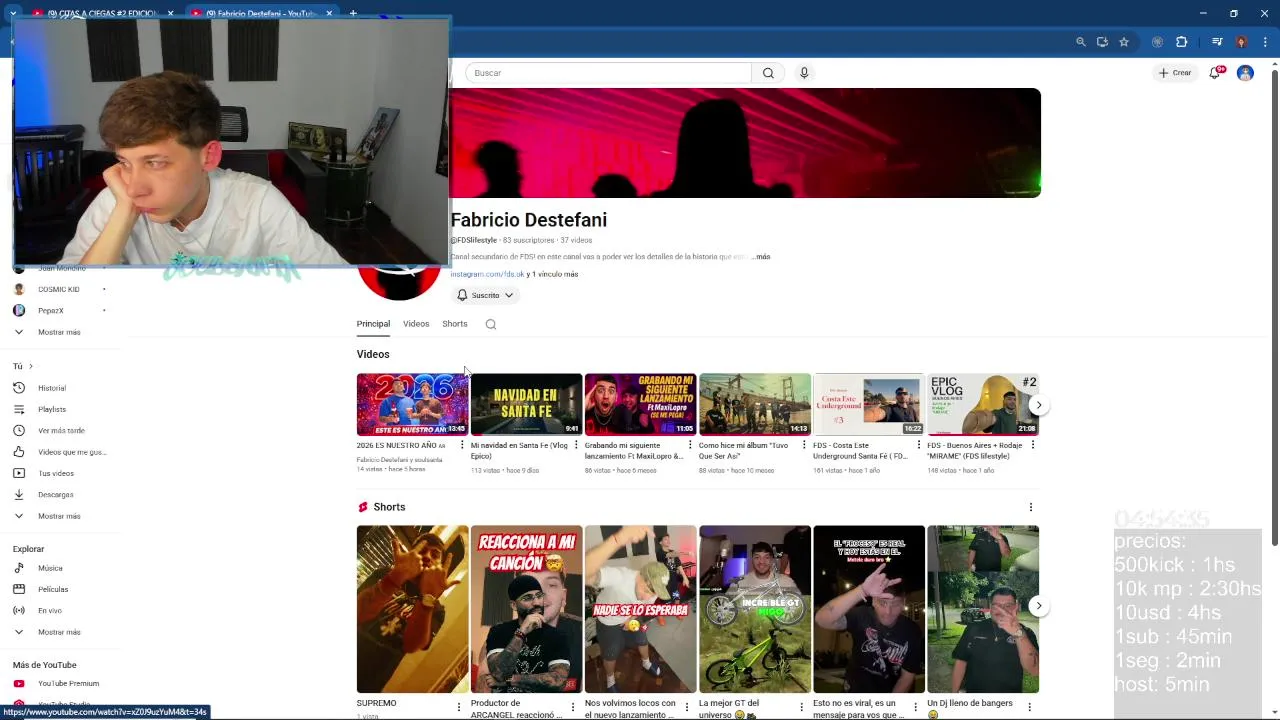Click the search magnifier button
This screenshot has width=1280, height=720.
point(768,73)
